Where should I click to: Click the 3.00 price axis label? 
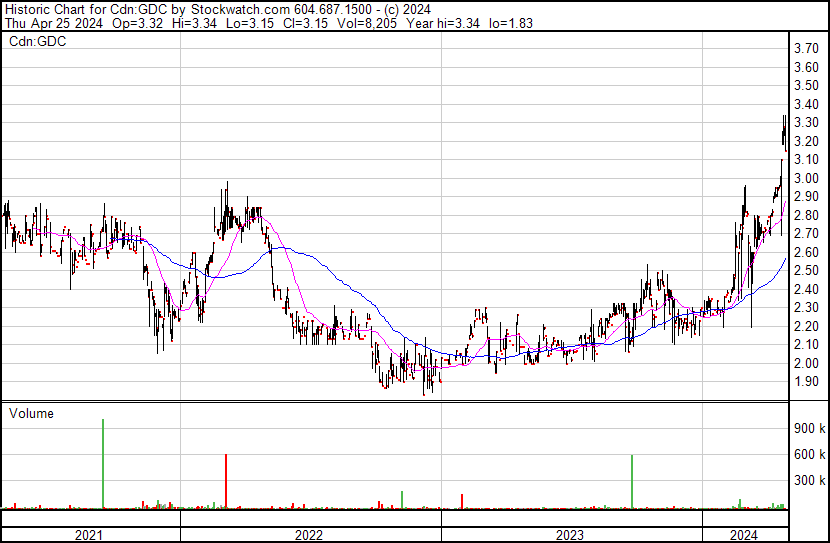[x=806, y=178]
